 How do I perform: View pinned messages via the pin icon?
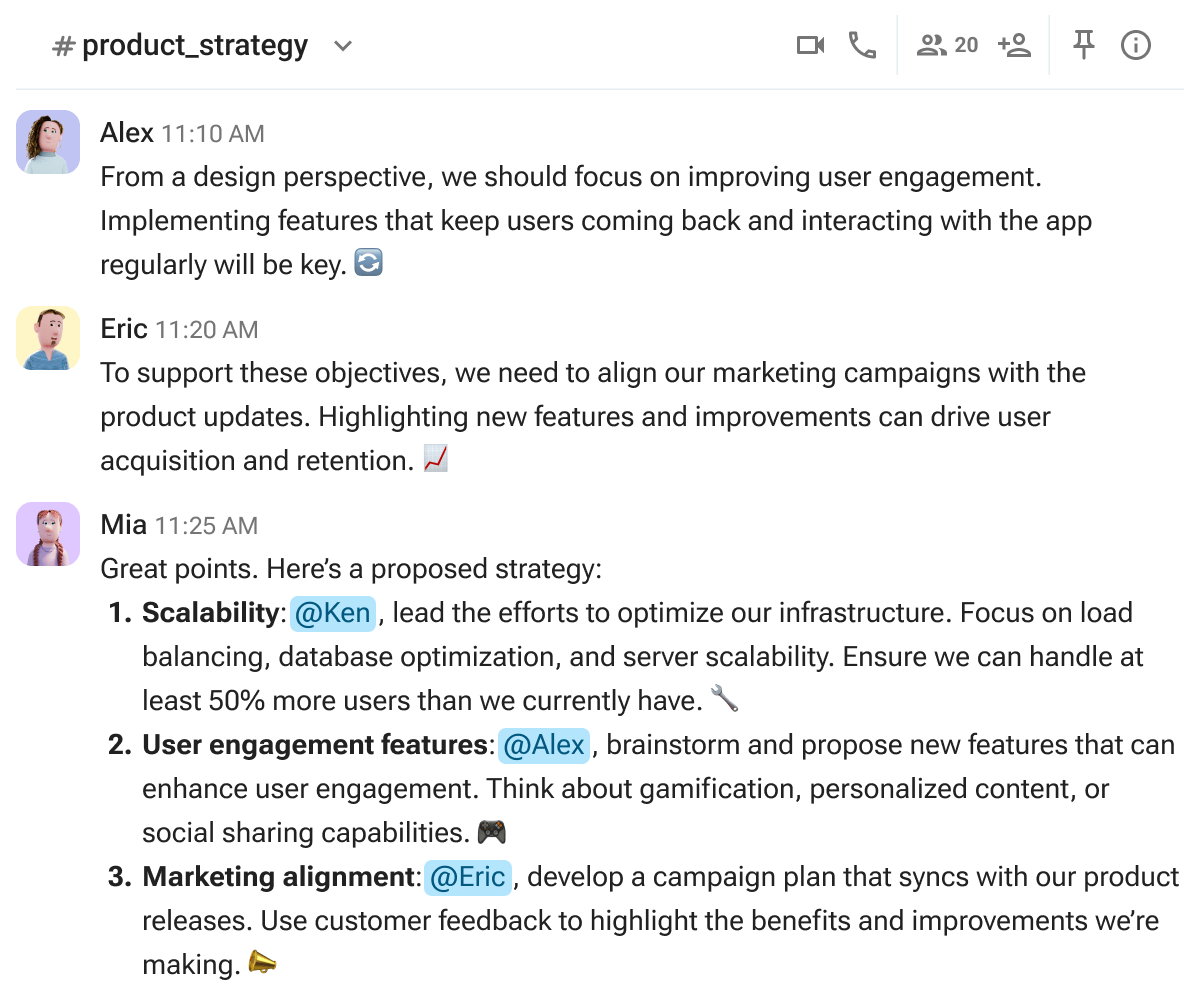point(1083,44)
